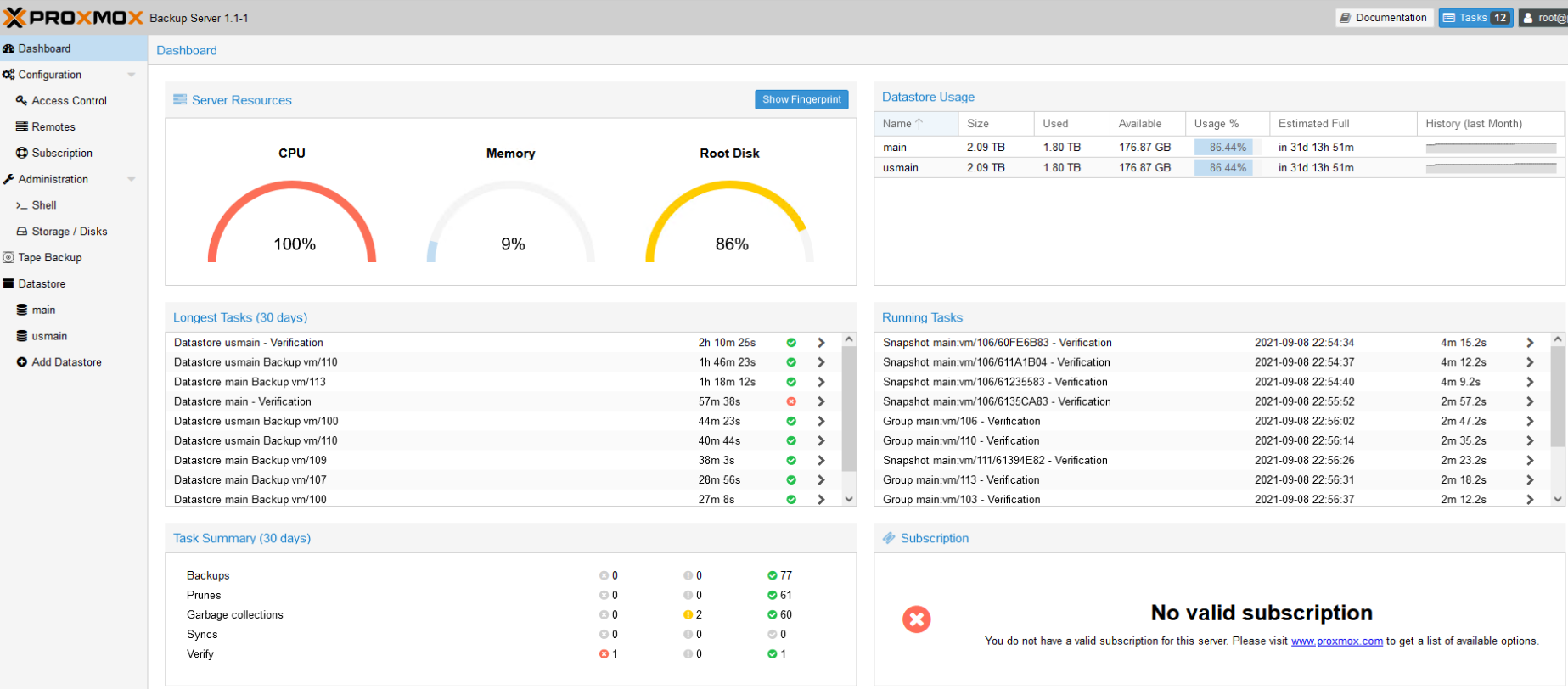The image size is (1568, 689).
Task: Click the red error icon in Verify row
Action: coord(604,653)
